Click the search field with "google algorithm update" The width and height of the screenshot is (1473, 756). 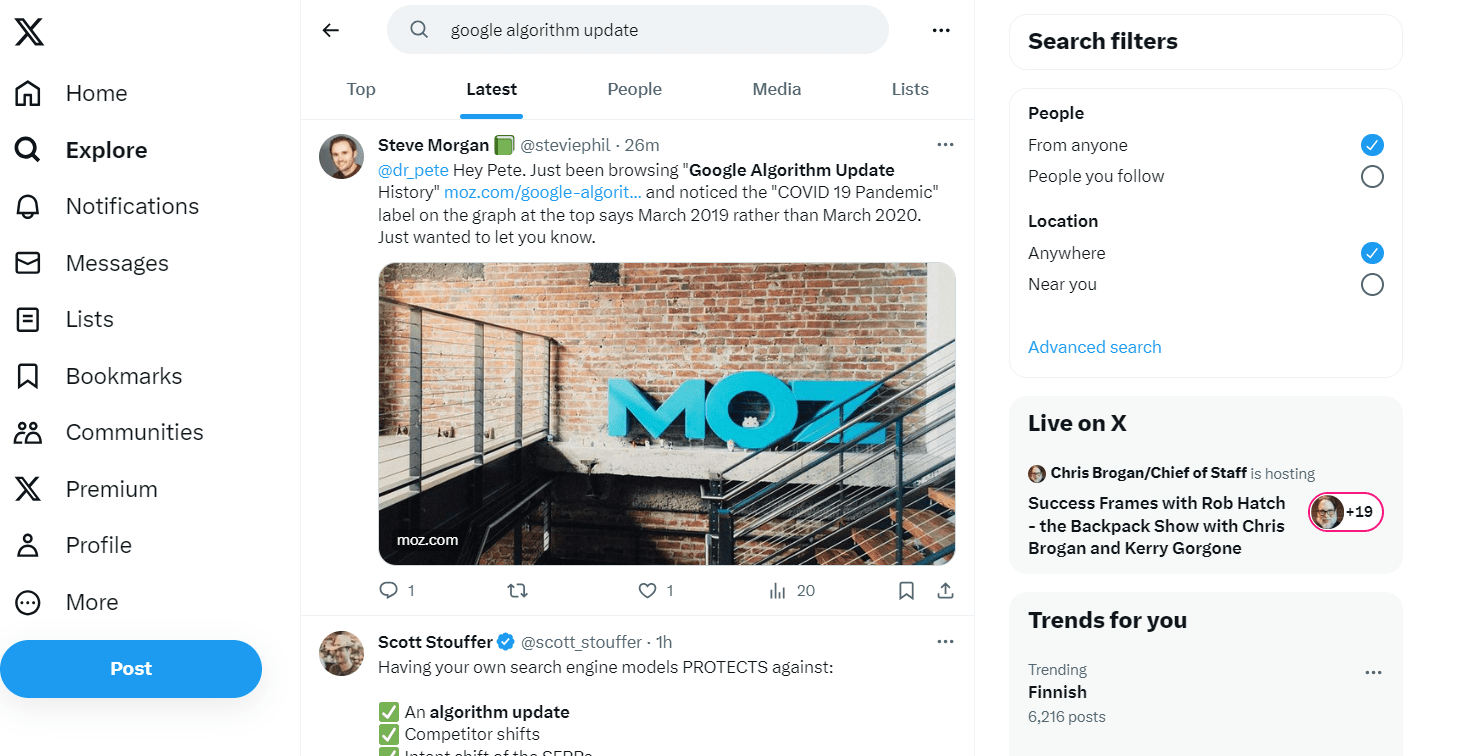(638, 30)
